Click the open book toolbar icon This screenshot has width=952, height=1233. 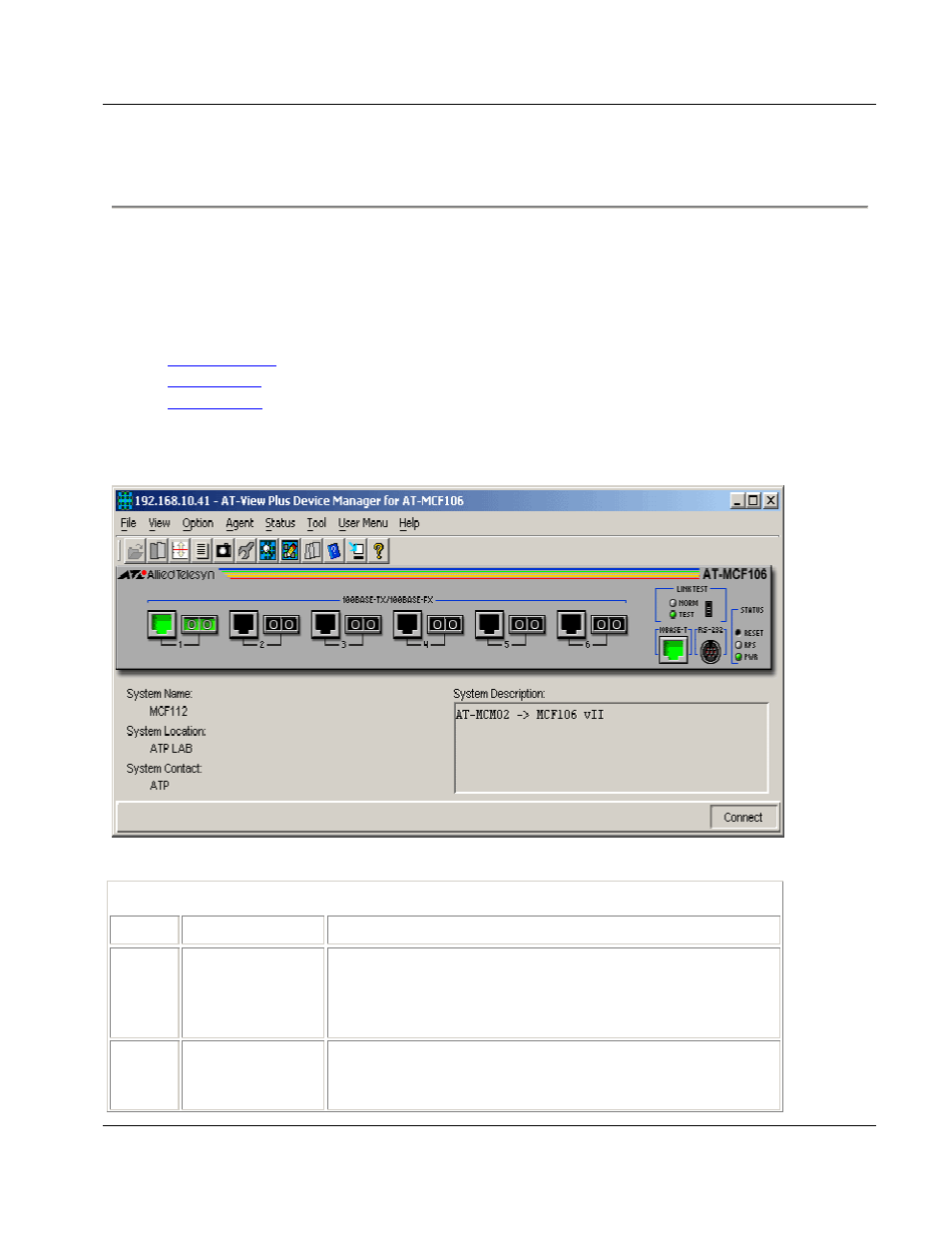(158, 550)
